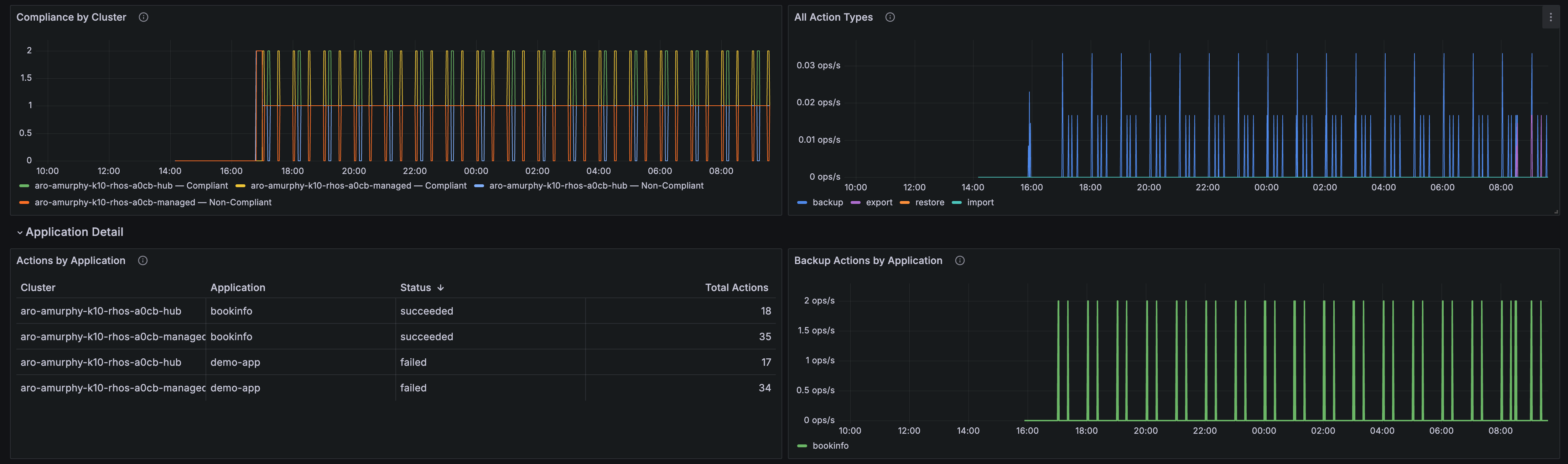This screenshot has height=464, width=1568.
Task: Click info icon beside All Action Types
Action: tap(890, 17)
